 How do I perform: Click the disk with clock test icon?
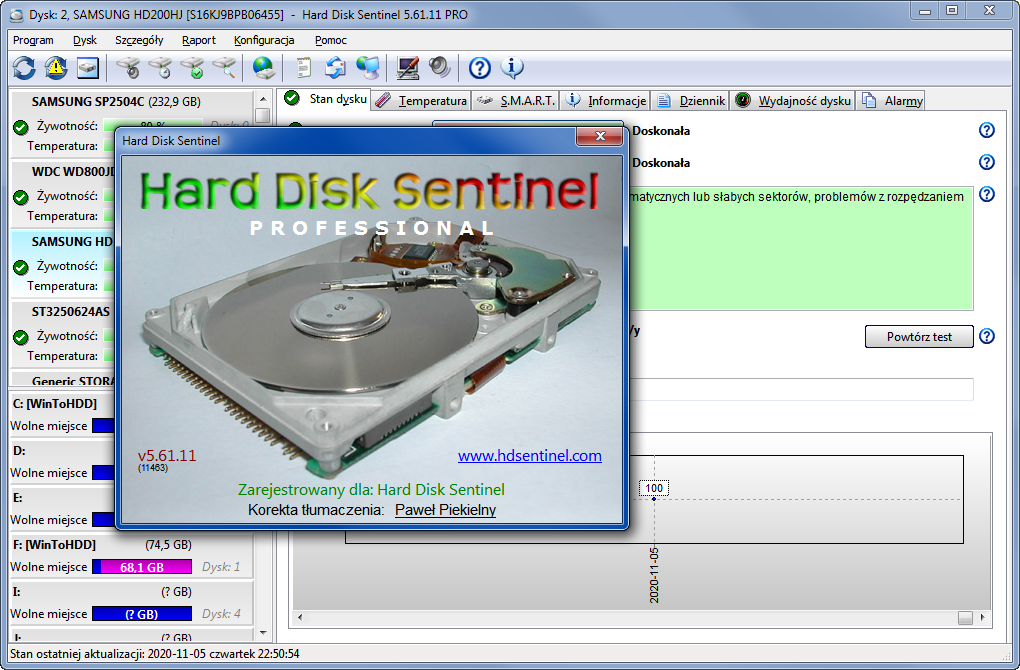[x=160, y=68]
